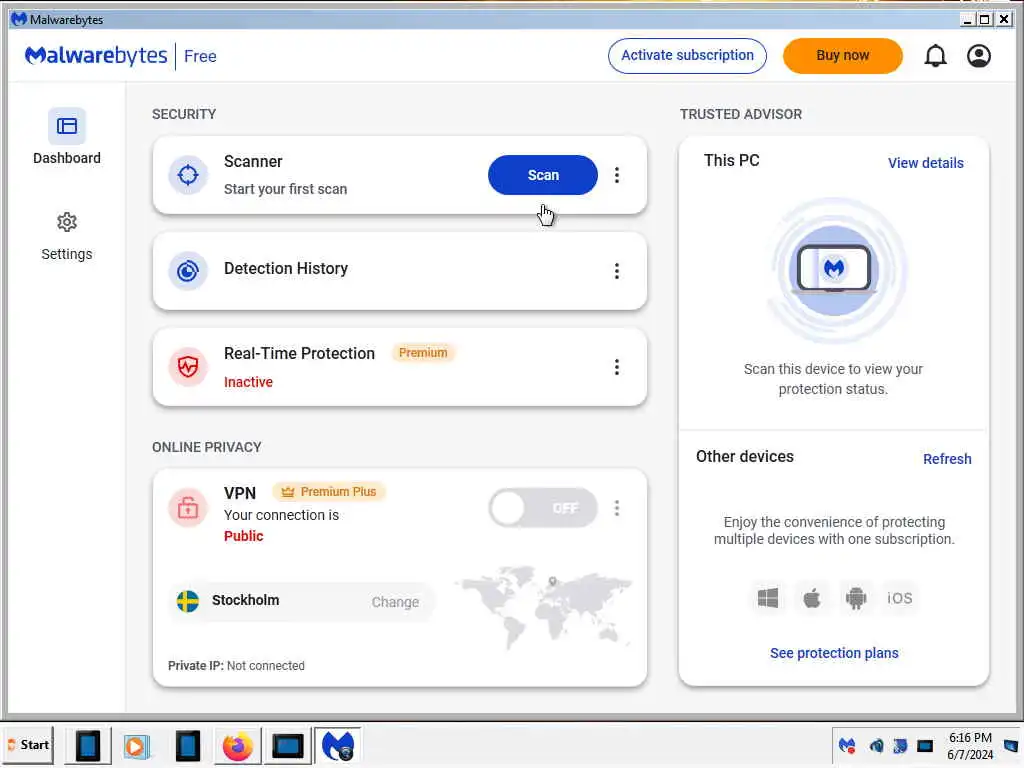1024x768 pixels.
Task: Click the red Inactive status text
Action: (x=248, y=382)
